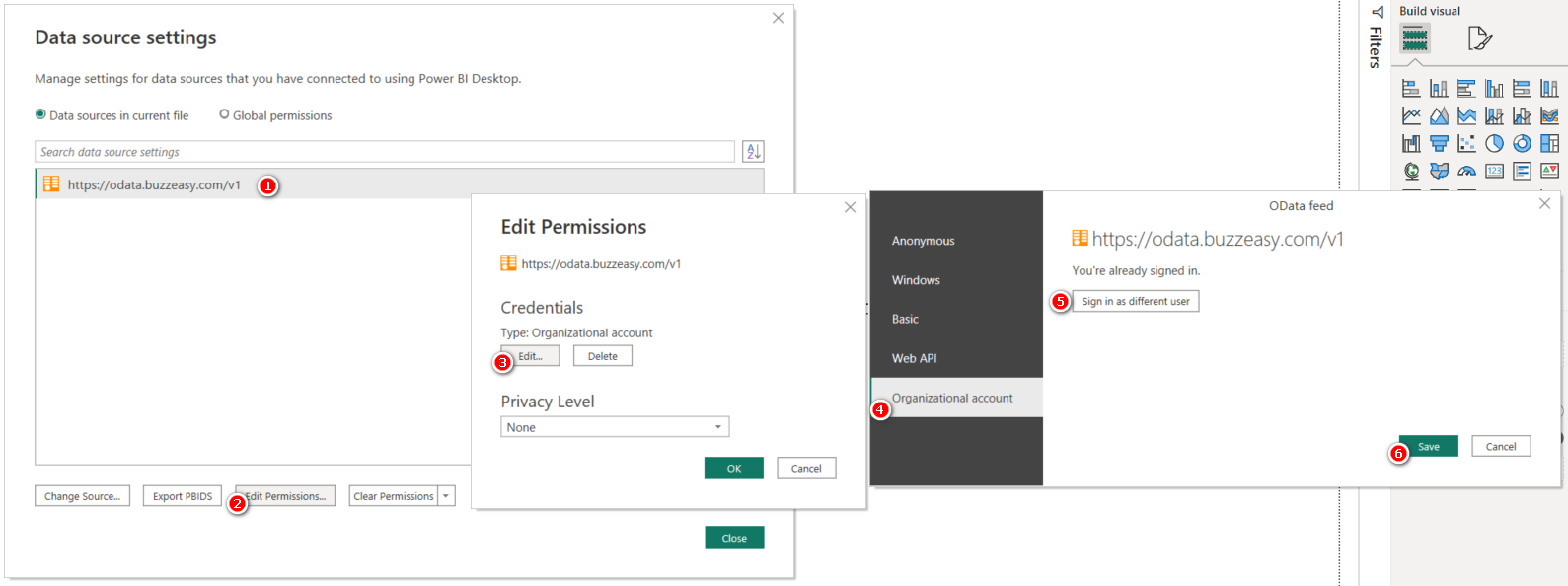Screen dimensions: 1568x586
Task: Add a line chart visual
Action: tap(1411, 116)
